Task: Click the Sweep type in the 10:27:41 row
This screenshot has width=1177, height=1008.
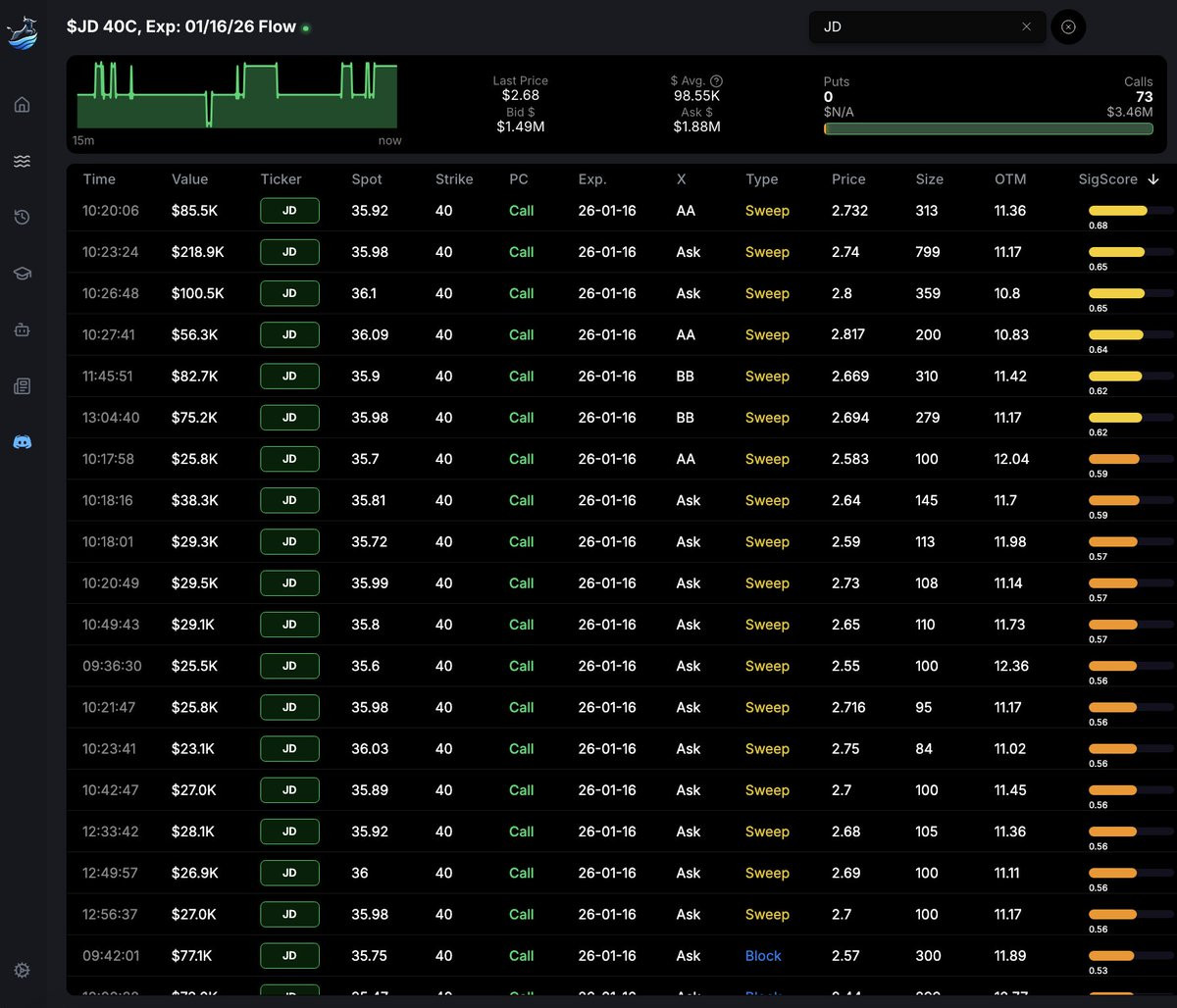Action: (x=767, y=334)
